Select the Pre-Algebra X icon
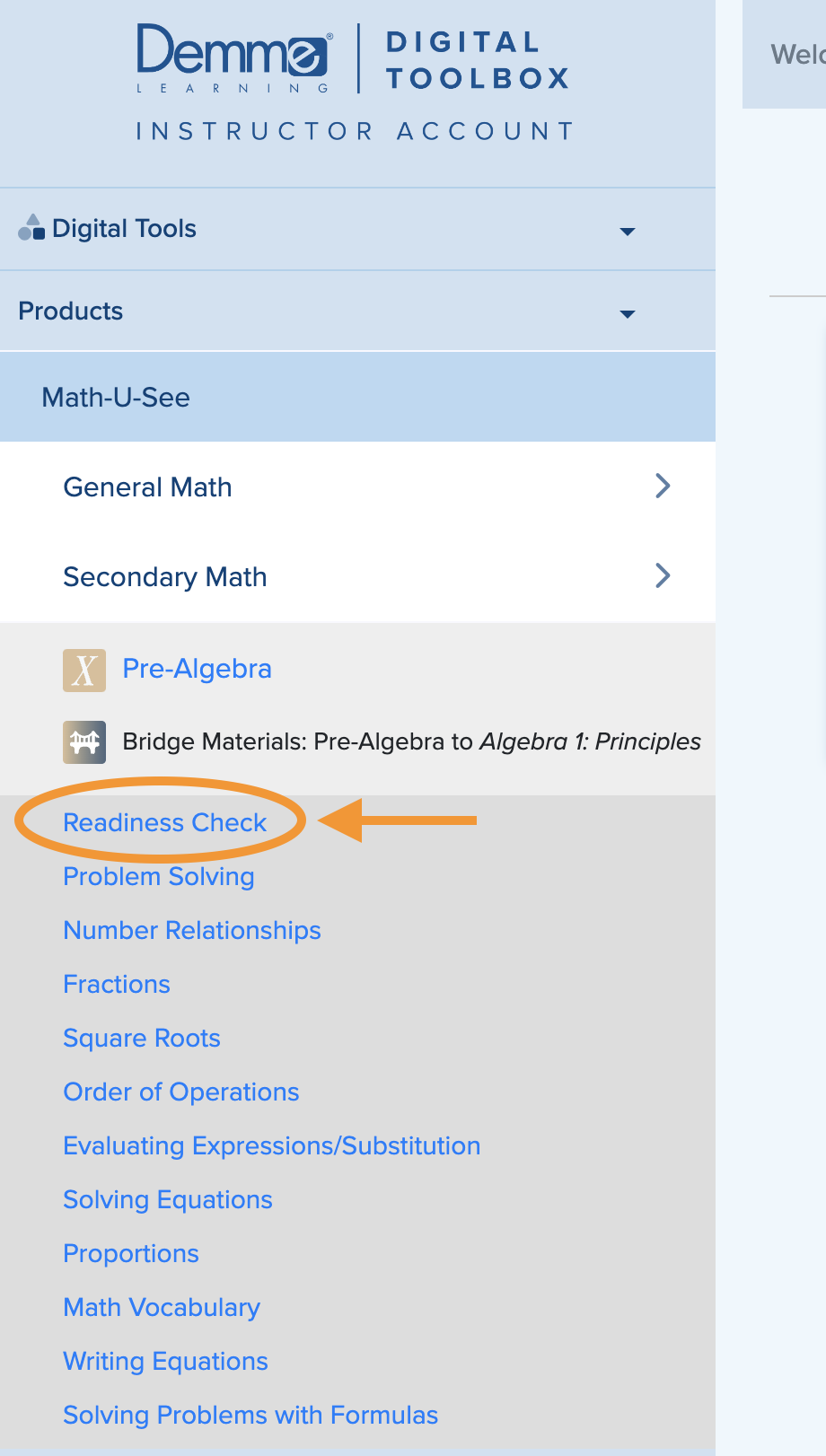The width and height of the screenshot is (826, 1456). tap(83, 670)
